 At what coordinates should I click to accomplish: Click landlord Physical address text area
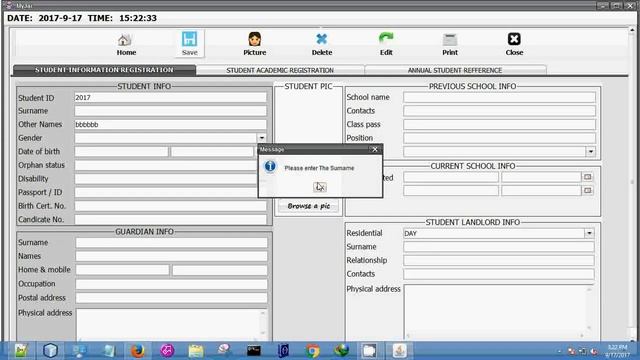click(x=498, y=311)
